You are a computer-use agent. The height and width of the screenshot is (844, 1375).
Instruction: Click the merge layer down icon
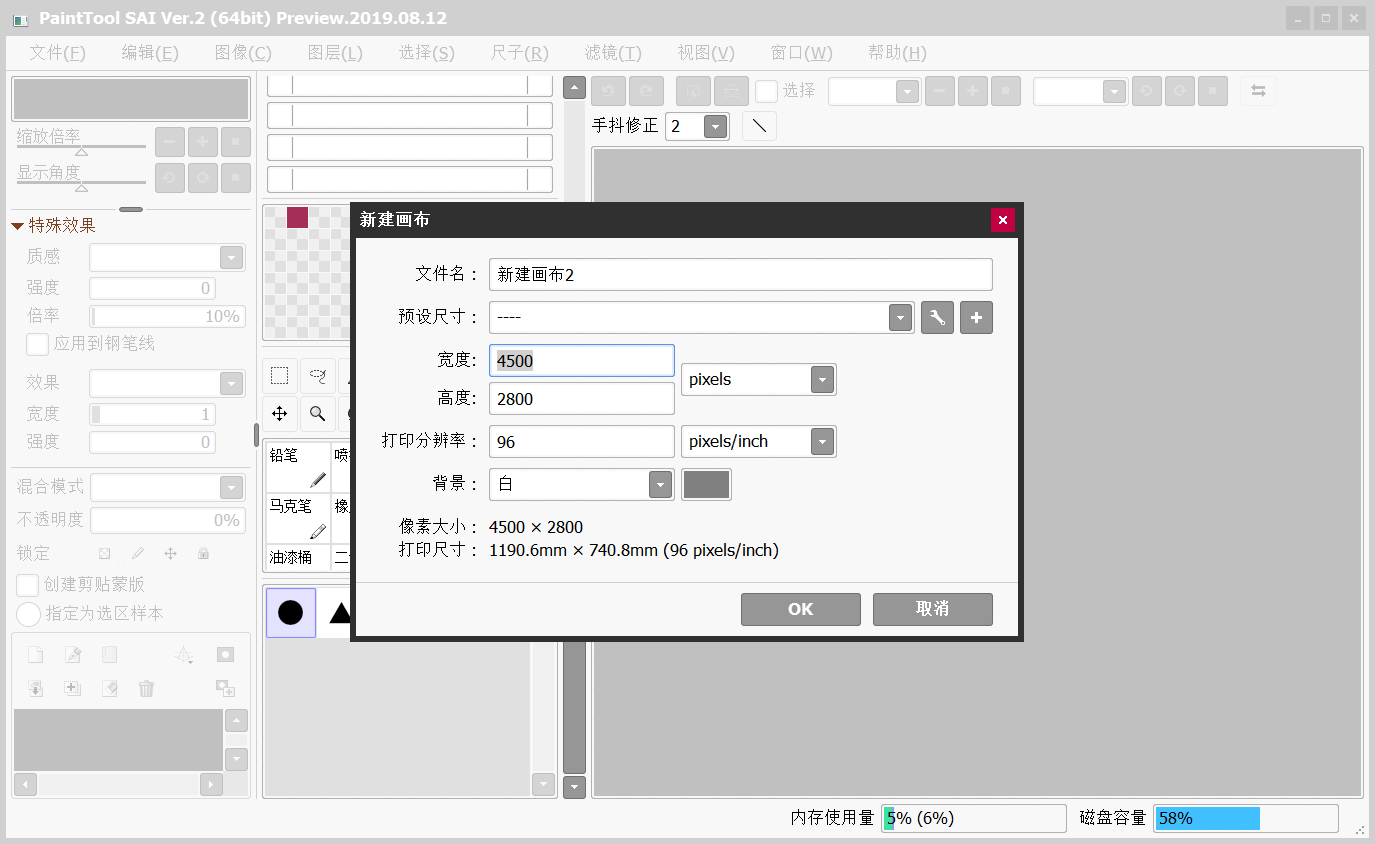(35, 688)
